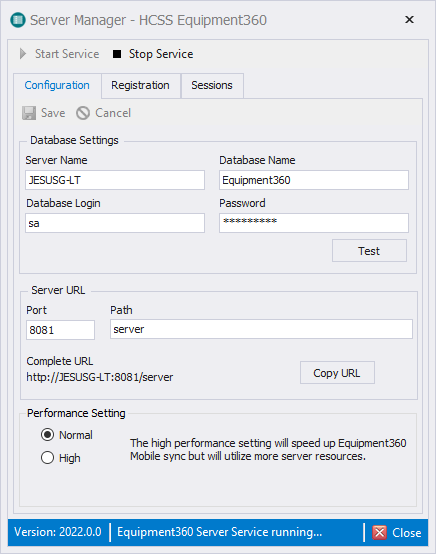Click the Equipment360 Server Service running status
436x554 pixels.
click(x=219, y=532)
